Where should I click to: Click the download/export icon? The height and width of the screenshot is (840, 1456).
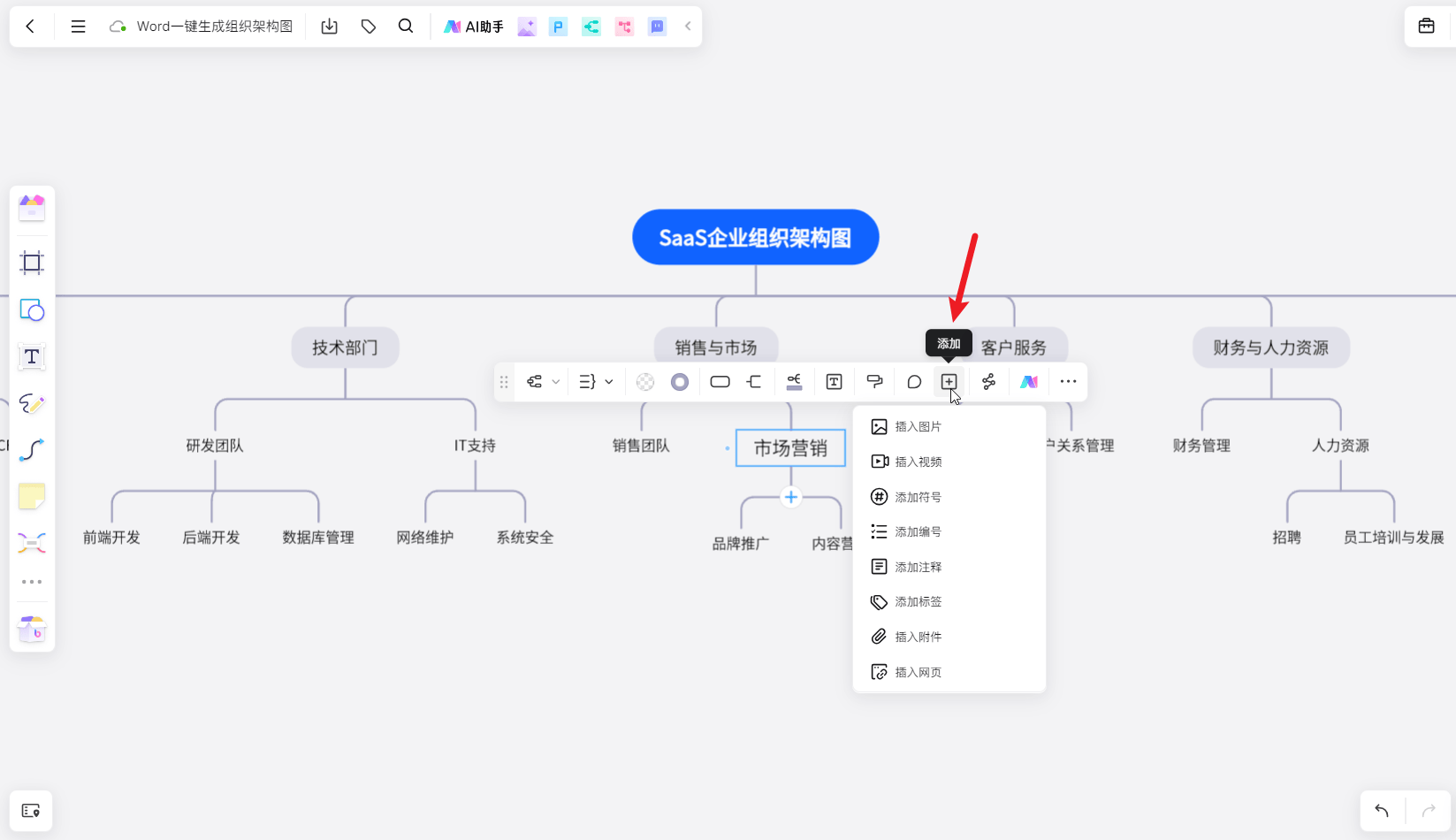[330, 27]
